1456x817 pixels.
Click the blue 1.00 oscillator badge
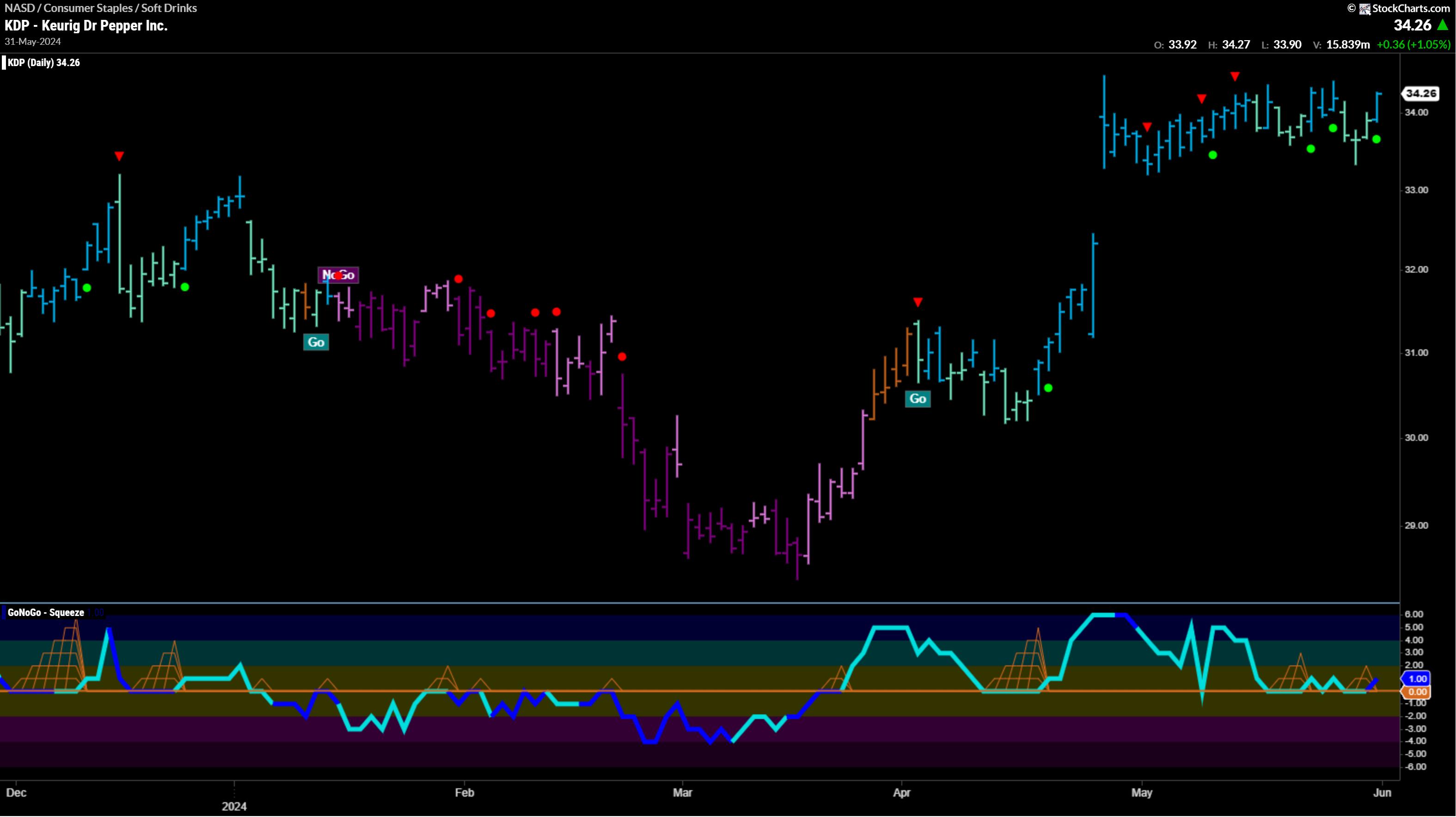(1417, 678)
